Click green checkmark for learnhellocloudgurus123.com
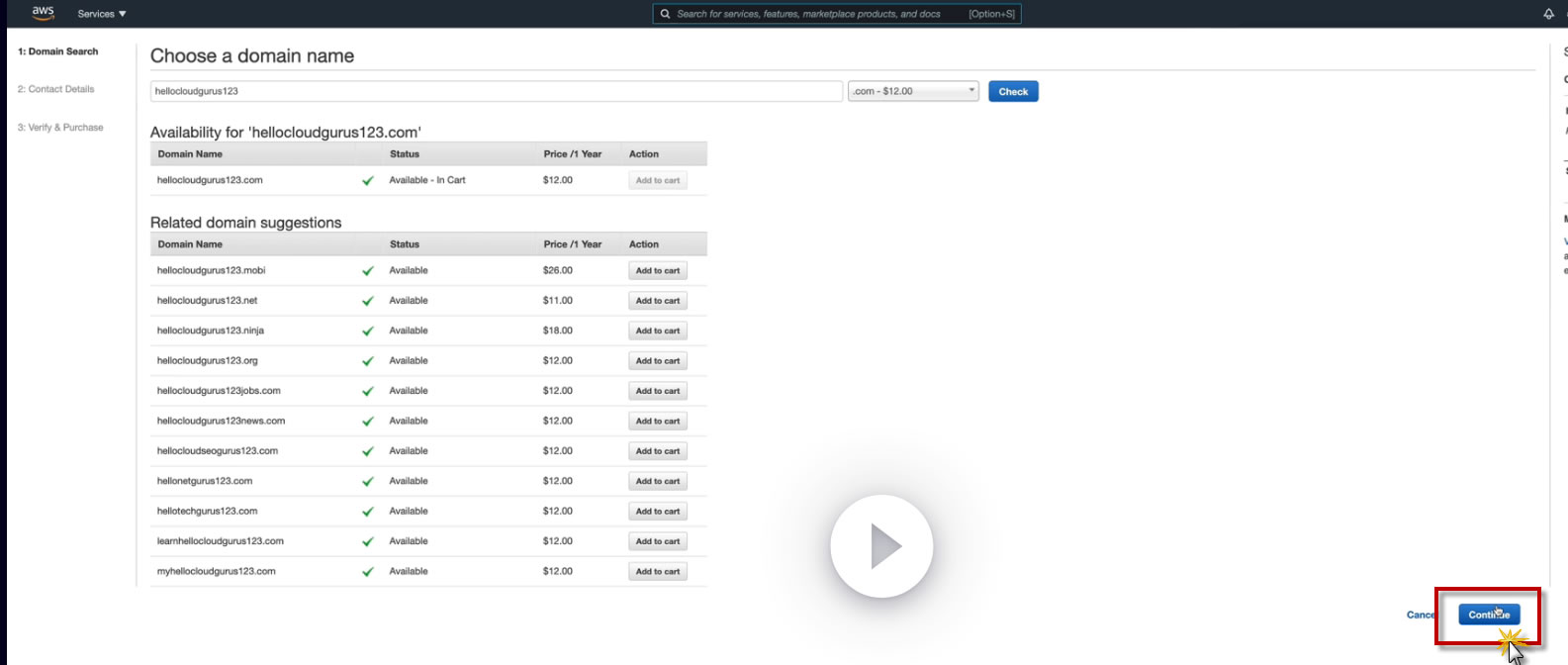This screenshot has height=665, width=1568. (368, 542)
